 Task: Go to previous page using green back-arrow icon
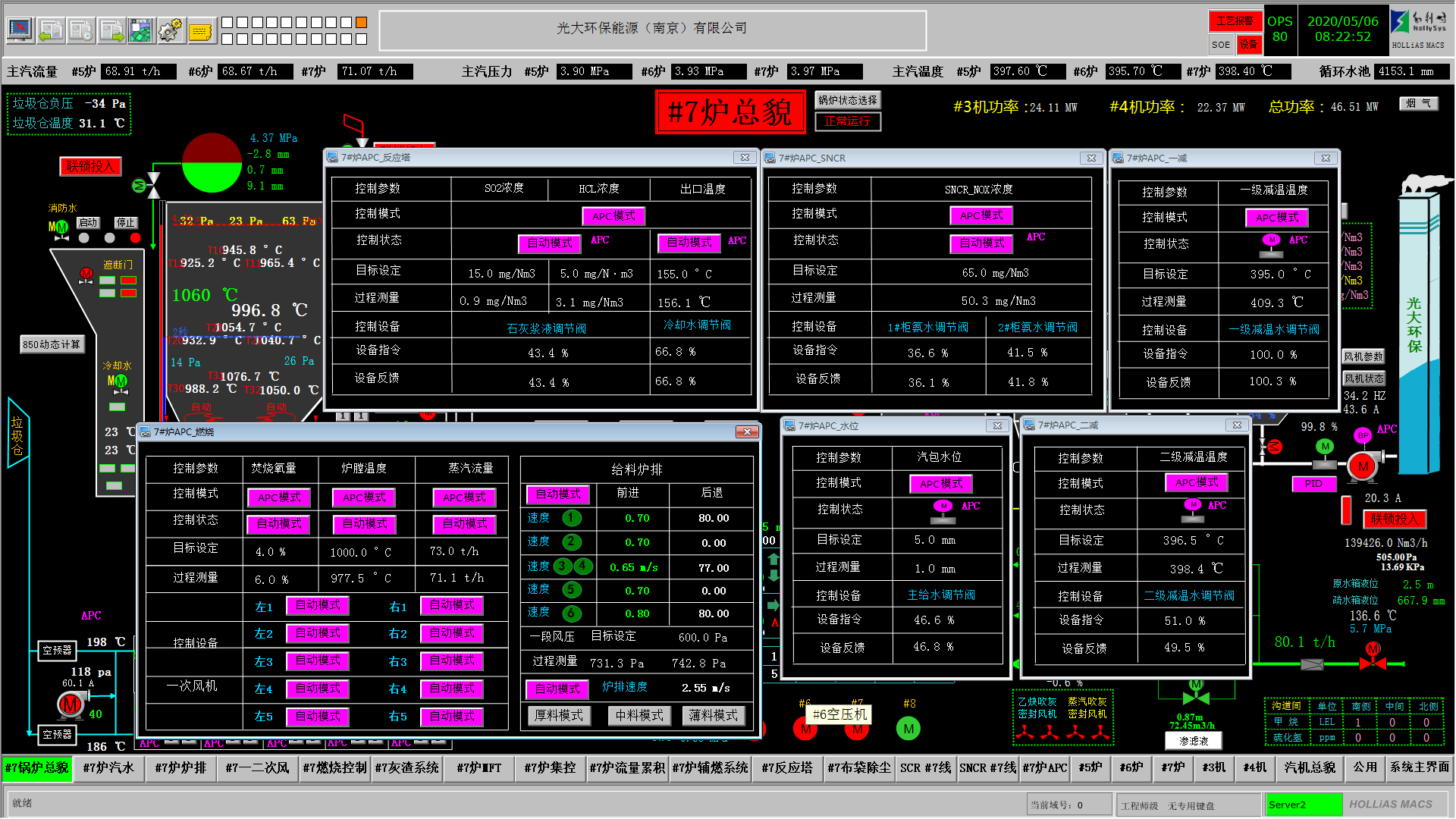click(51, 30)
